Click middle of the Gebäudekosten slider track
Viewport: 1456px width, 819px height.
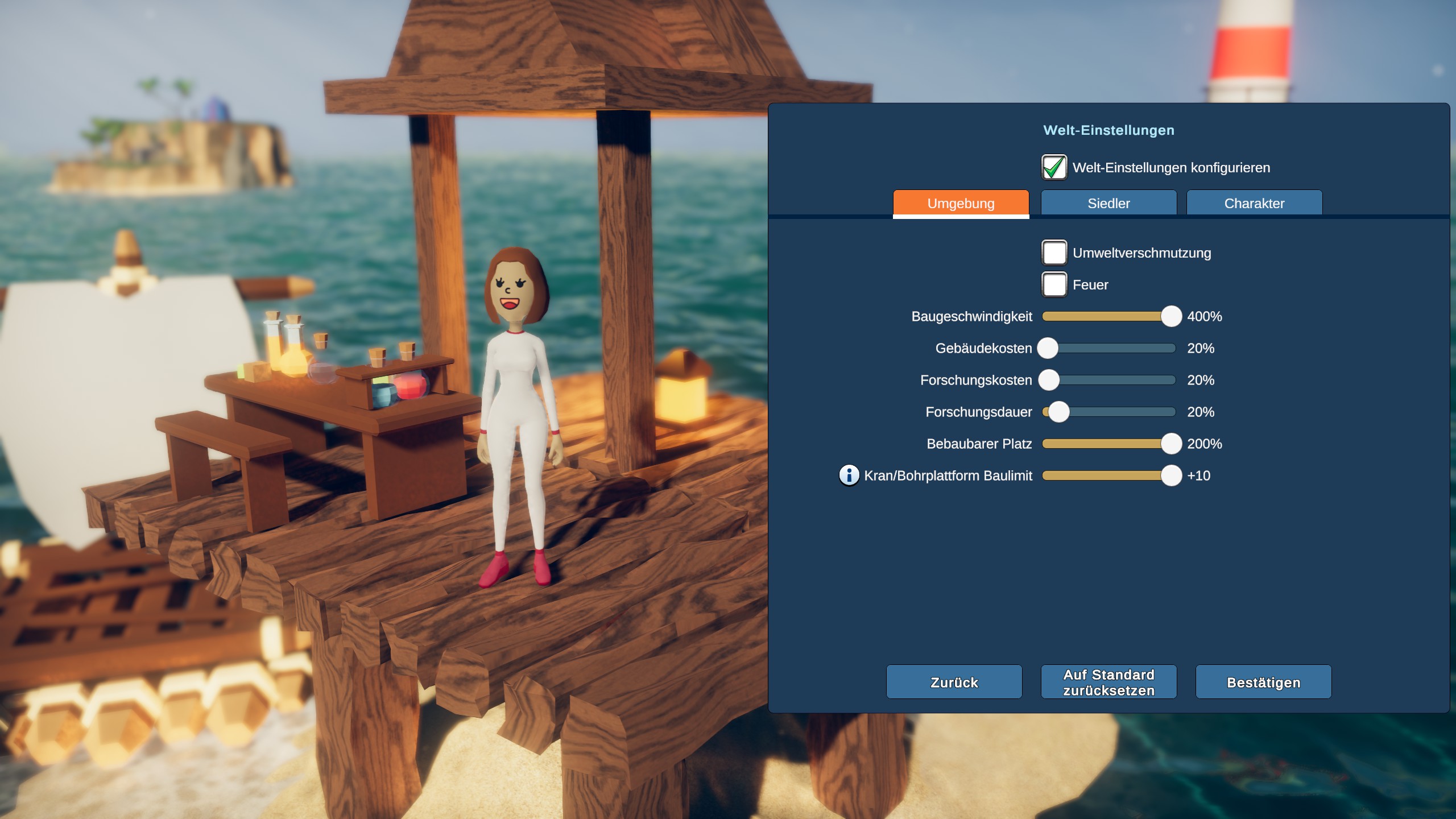pyautogui.click(x=1109, y=348)
